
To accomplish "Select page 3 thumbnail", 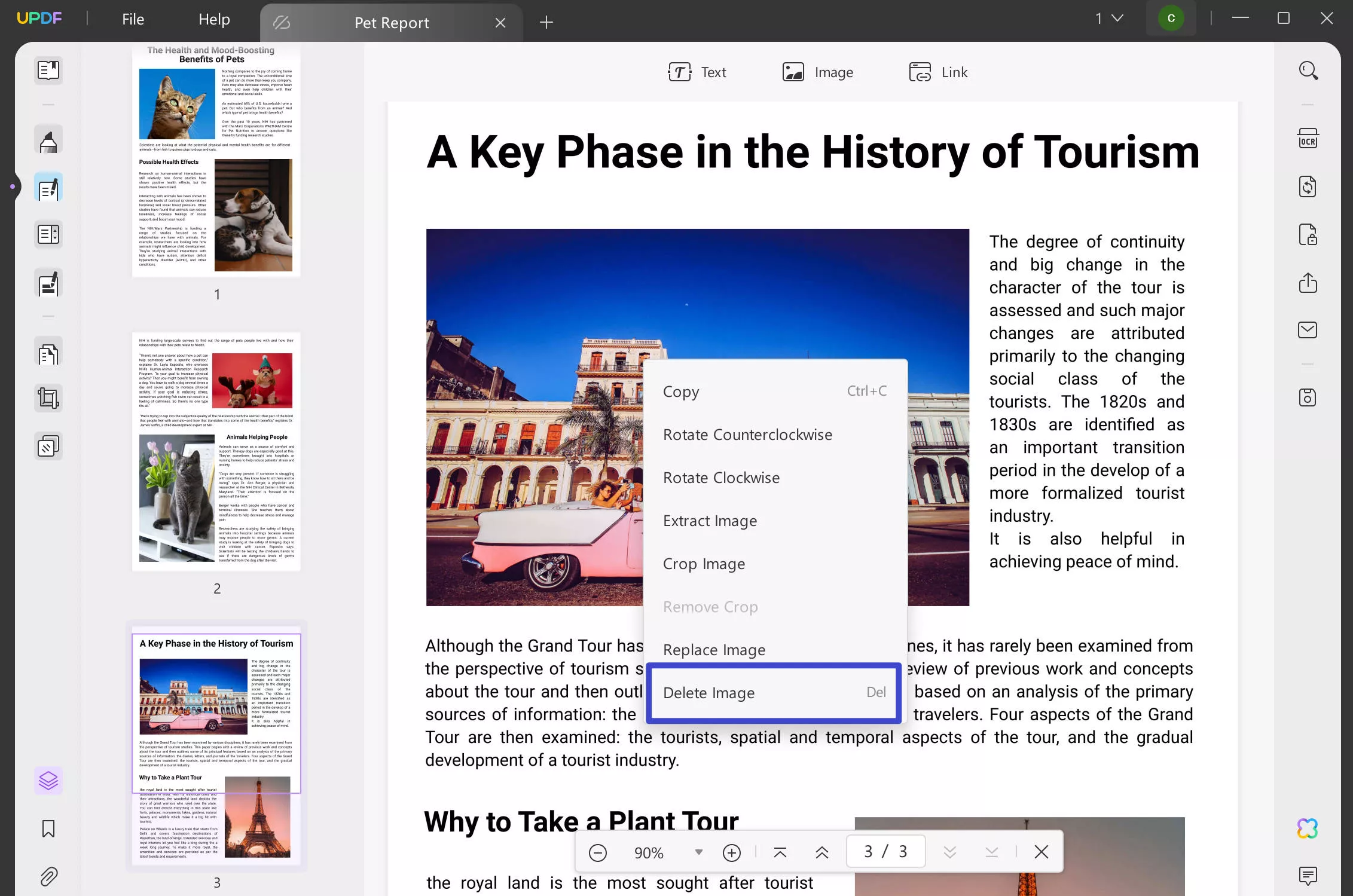I will click(216, 745).
